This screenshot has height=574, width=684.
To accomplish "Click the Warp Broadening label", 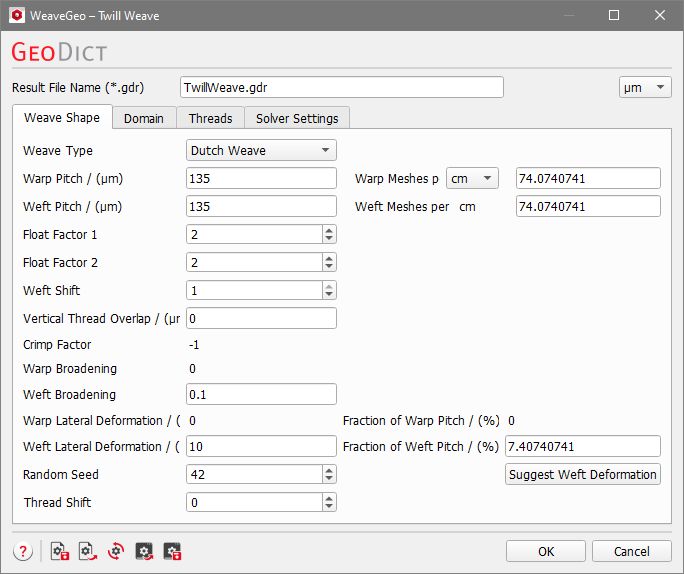I will click(70, 369).
